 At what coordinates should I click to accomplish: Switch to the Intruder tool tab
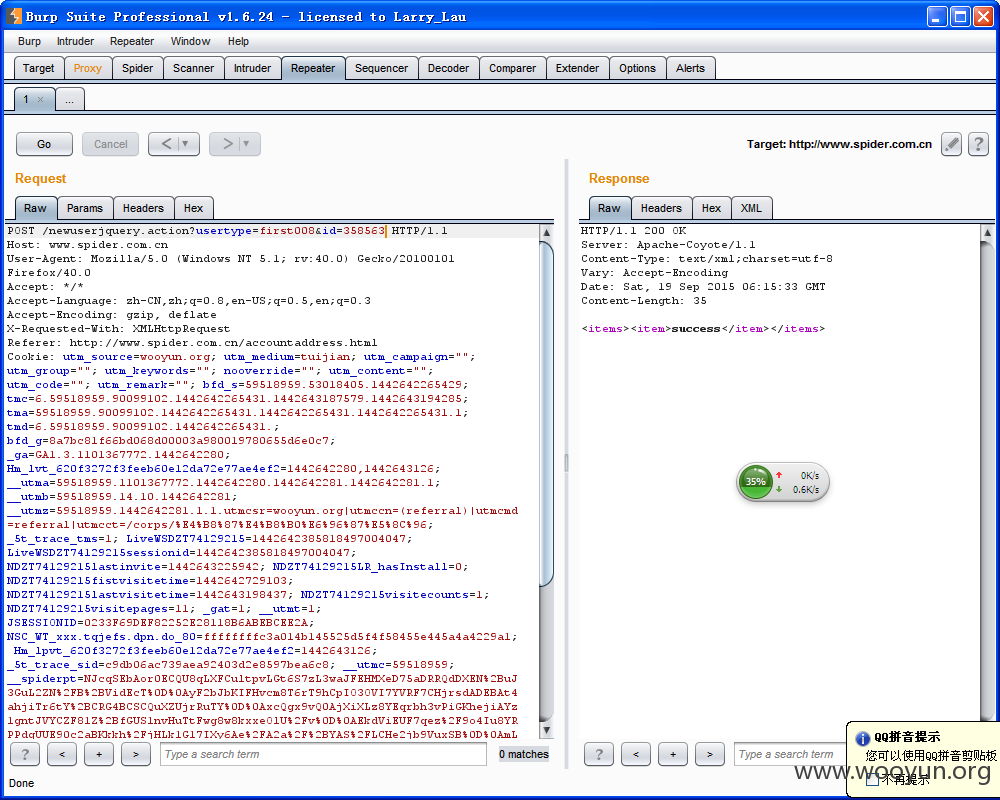pos(252,68)
